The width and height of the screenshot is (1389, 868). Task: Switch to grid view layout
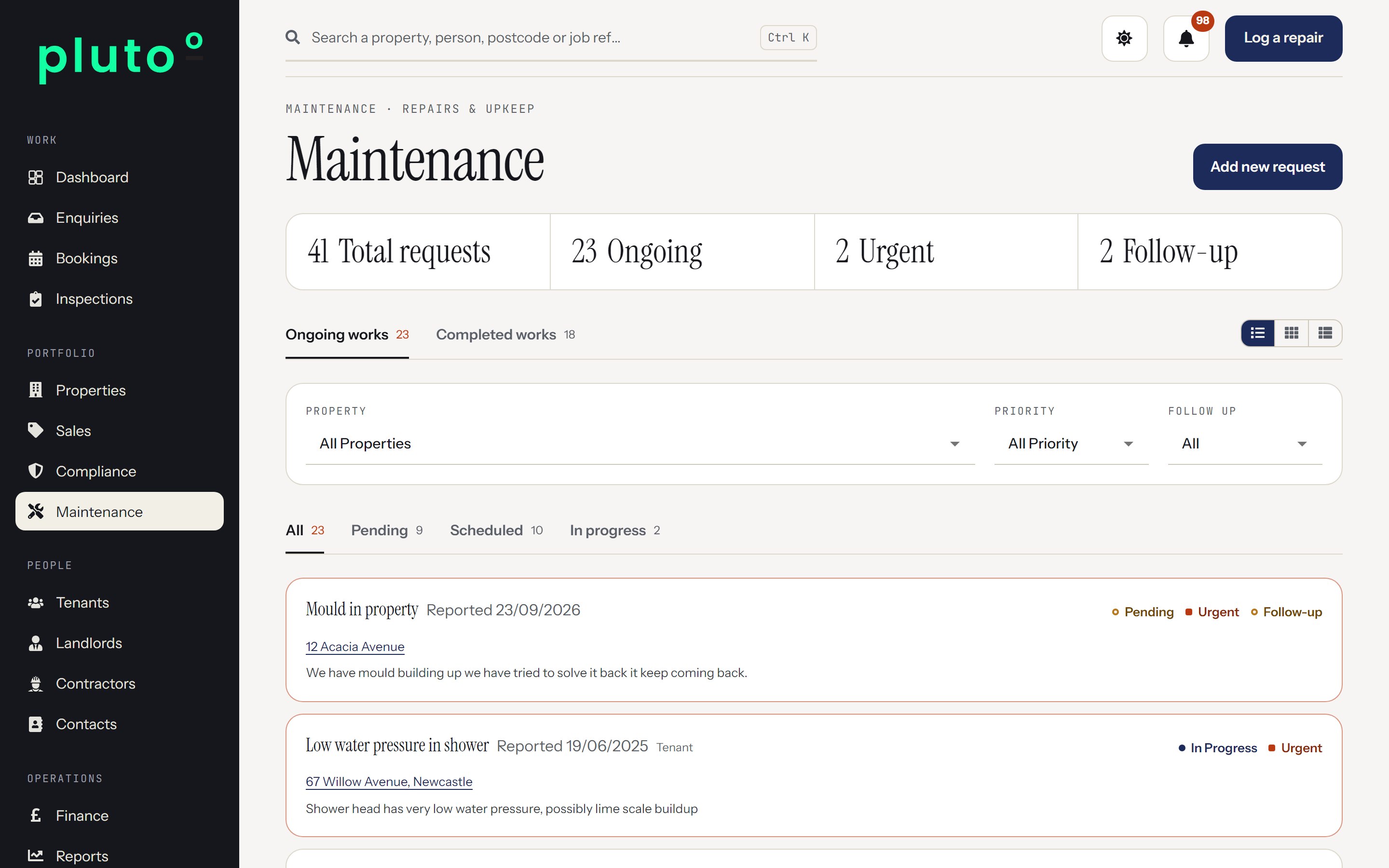[1292, 333]
